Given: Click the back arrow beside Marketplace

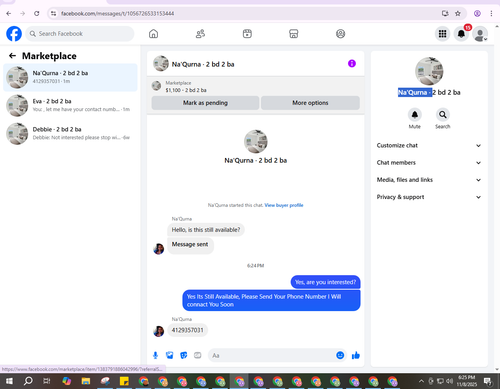Looking at the screenshot, I should tap(12, 56).
